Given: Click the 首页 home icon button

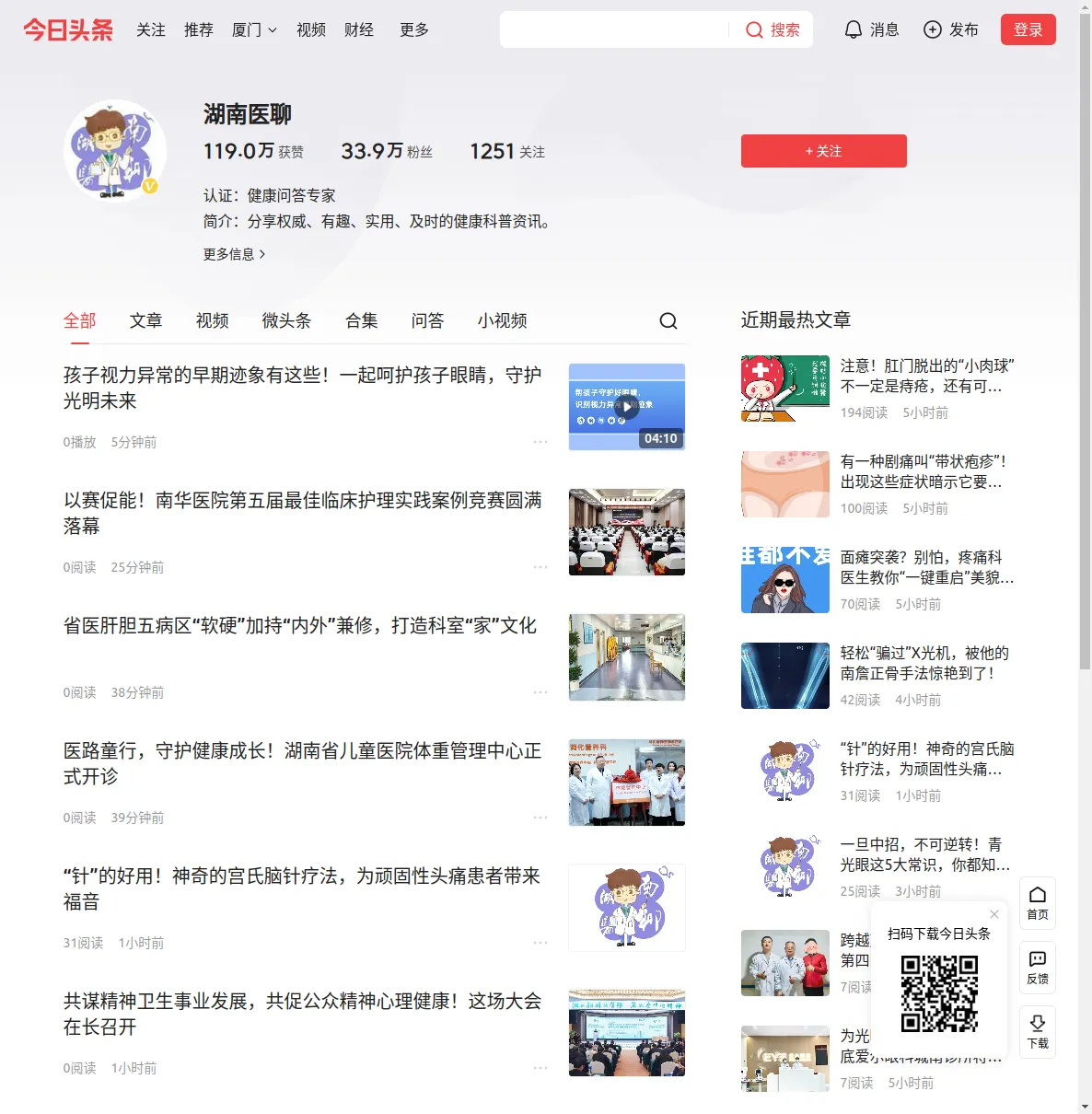Looking at the screenshot, I should pos(1038,903).
